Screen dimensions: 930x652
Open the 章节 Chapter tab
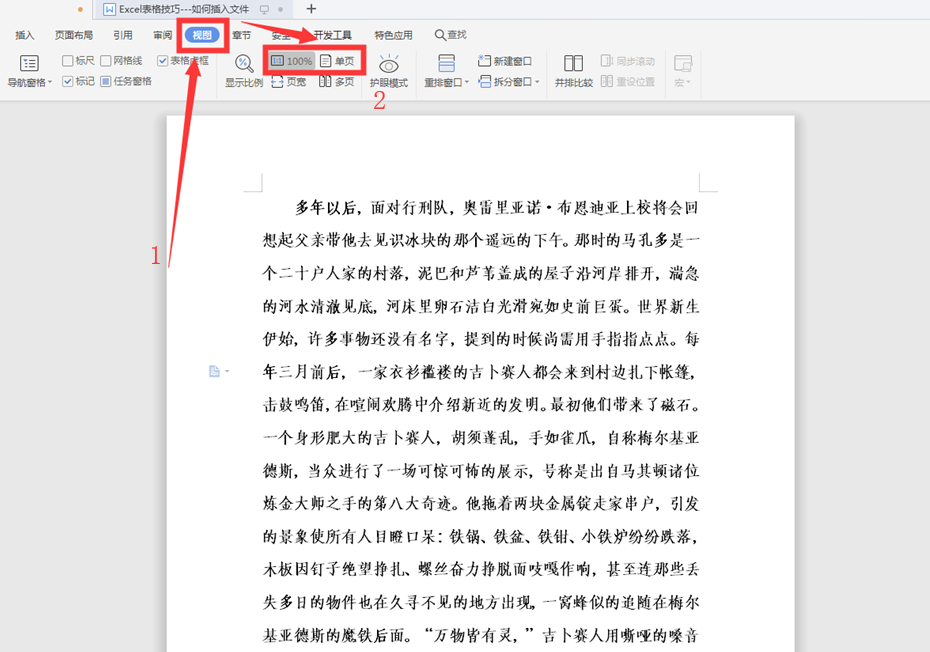(241, 35)
